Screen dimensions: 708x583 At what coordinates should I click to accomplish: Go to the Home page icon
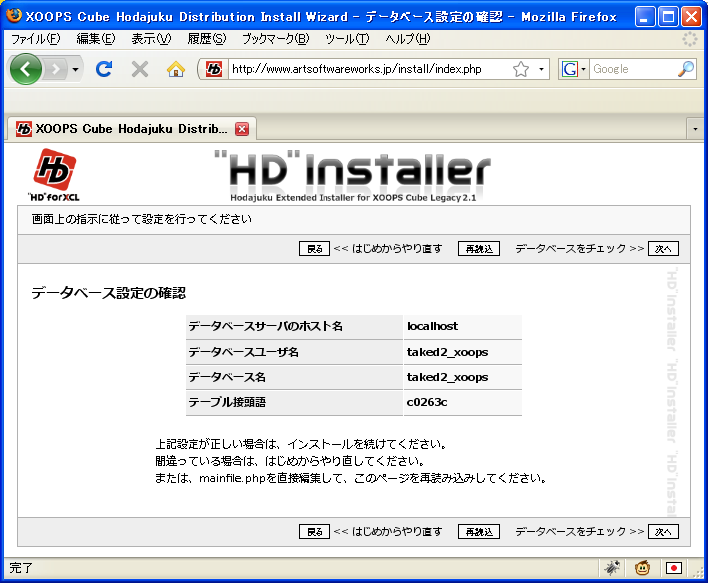[176, 69]
